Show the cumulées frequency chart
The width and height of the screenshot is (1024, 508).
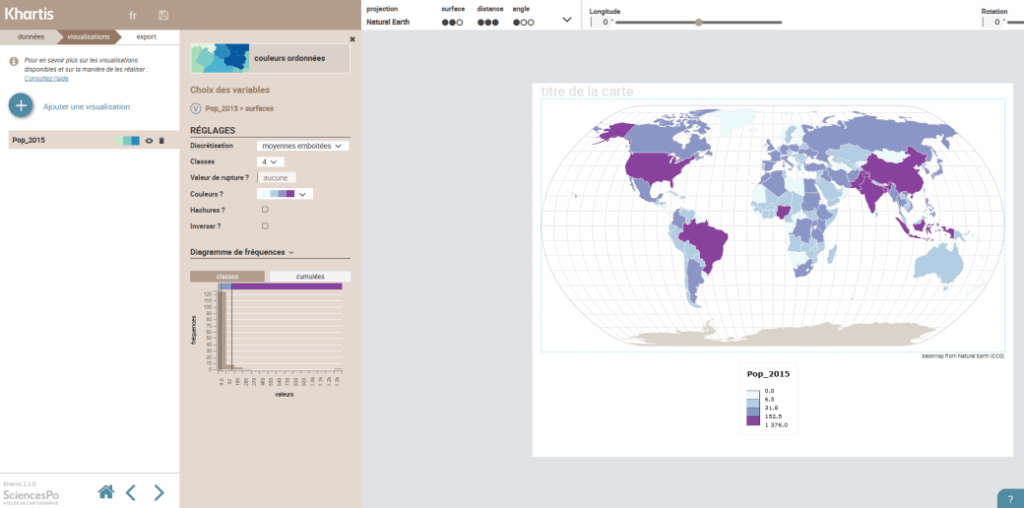tap(309, 276)
